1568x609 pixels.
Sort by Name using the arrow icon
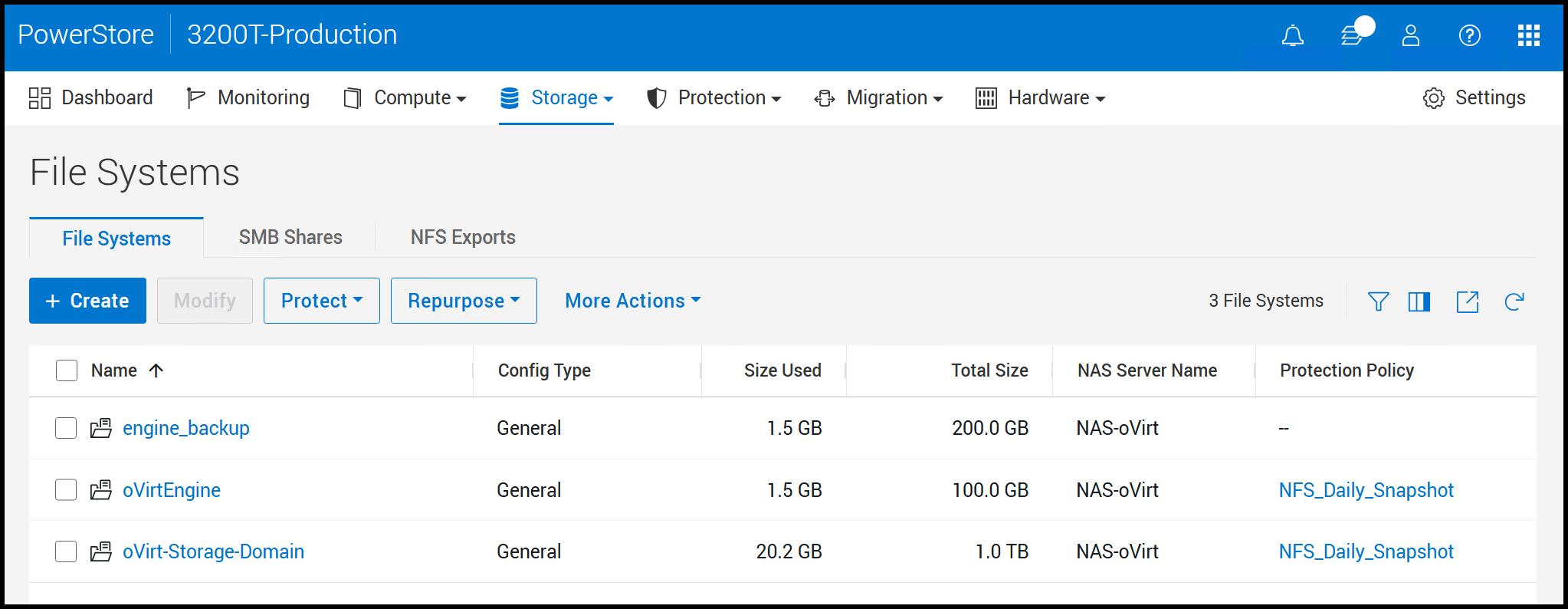click(x=156, y=370)
